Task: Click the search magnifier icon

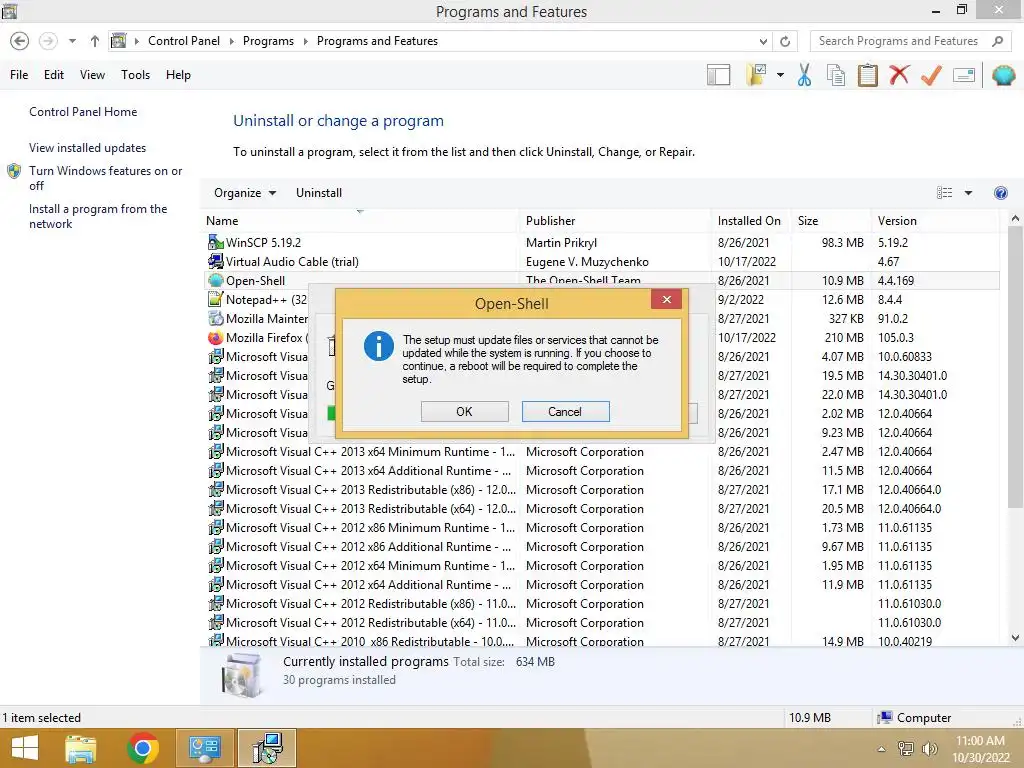Action: tap(997, 41)
